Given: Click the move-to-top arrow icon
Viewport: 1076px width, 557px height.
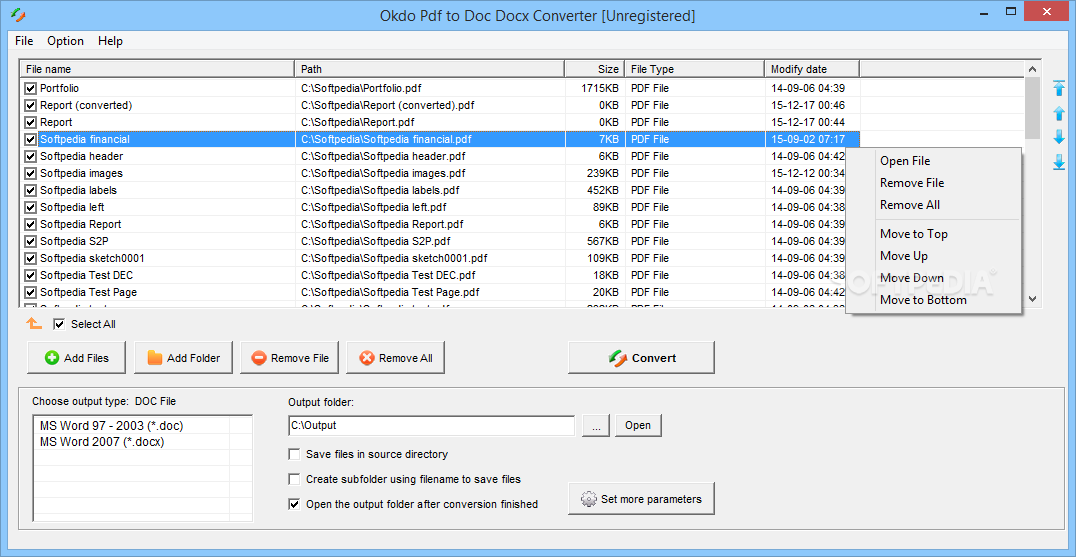Looking at the screenshot, I should [1059, 88].
